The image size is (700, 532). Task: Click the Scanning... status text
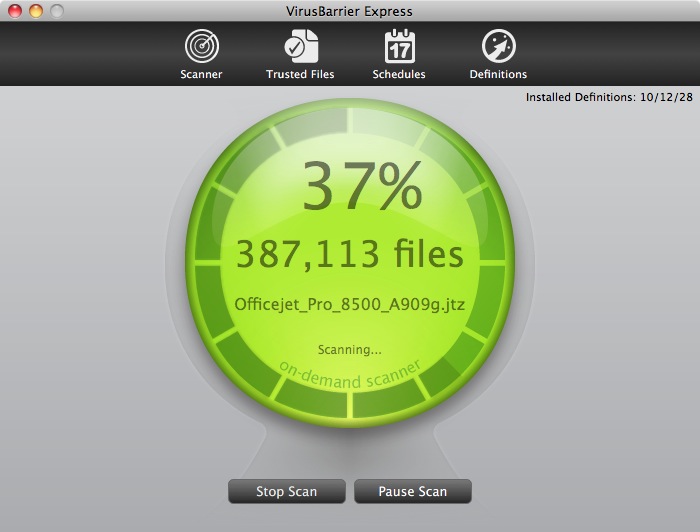click(350, 349)
